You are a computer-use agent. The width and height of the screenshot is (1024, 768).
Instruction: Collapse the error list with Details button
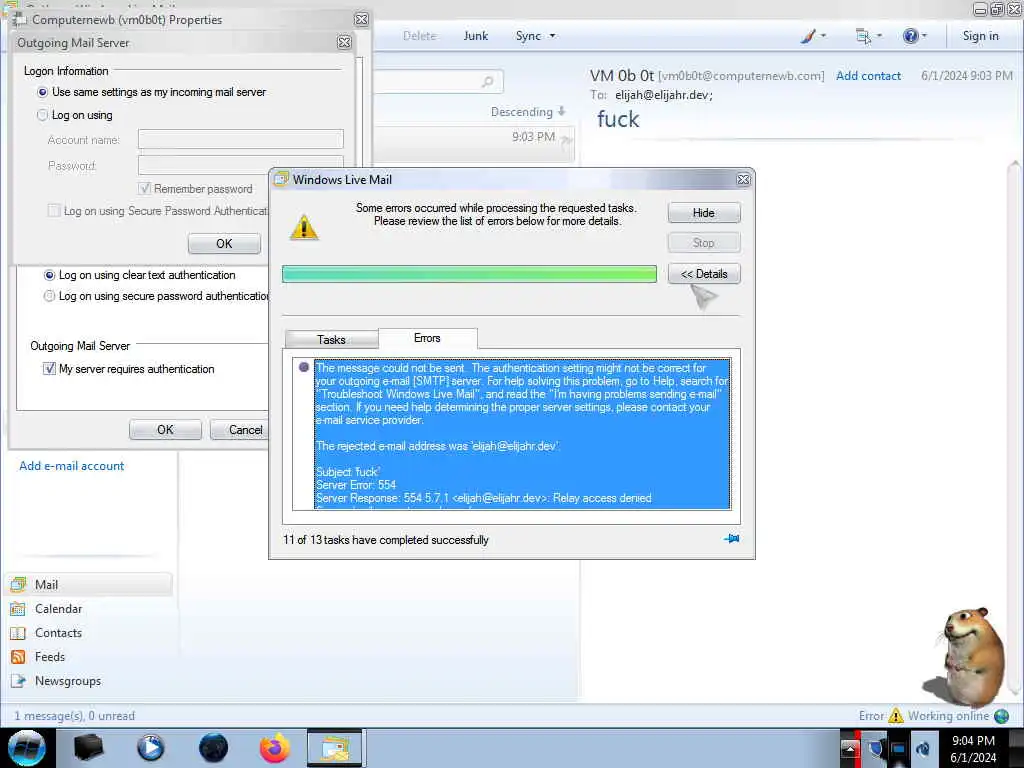click(704, 274)
